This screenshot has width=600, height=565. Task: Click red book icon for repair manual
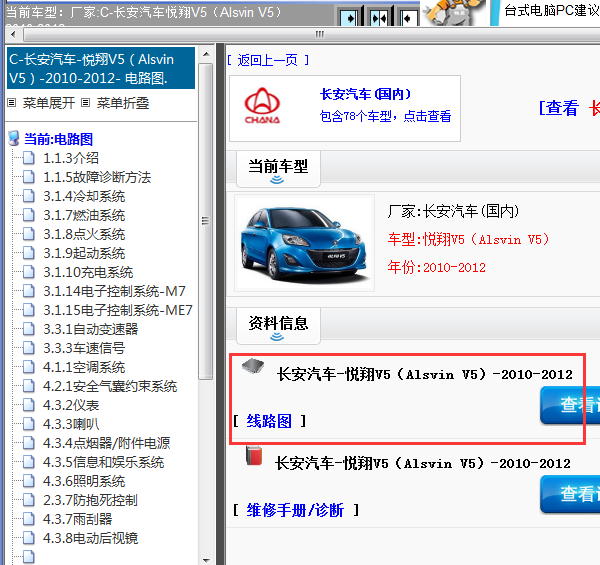tap(254, 456)
